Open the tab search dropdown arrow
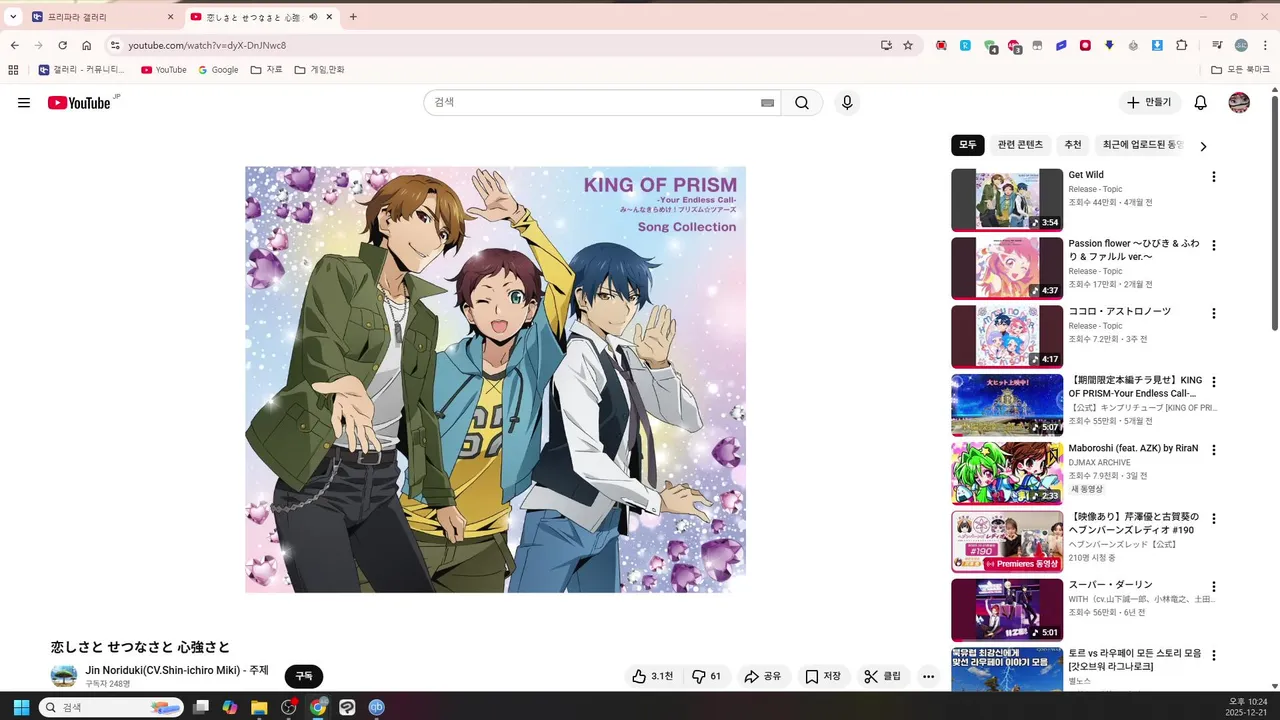The image size is (1280, 720). (13, 17)
